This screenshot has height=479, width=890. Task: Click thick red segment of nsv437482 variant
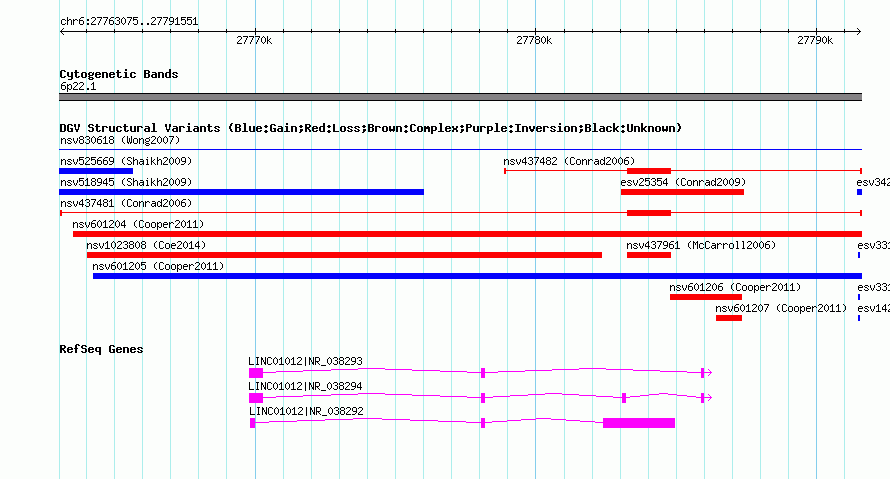coord(649,171)
